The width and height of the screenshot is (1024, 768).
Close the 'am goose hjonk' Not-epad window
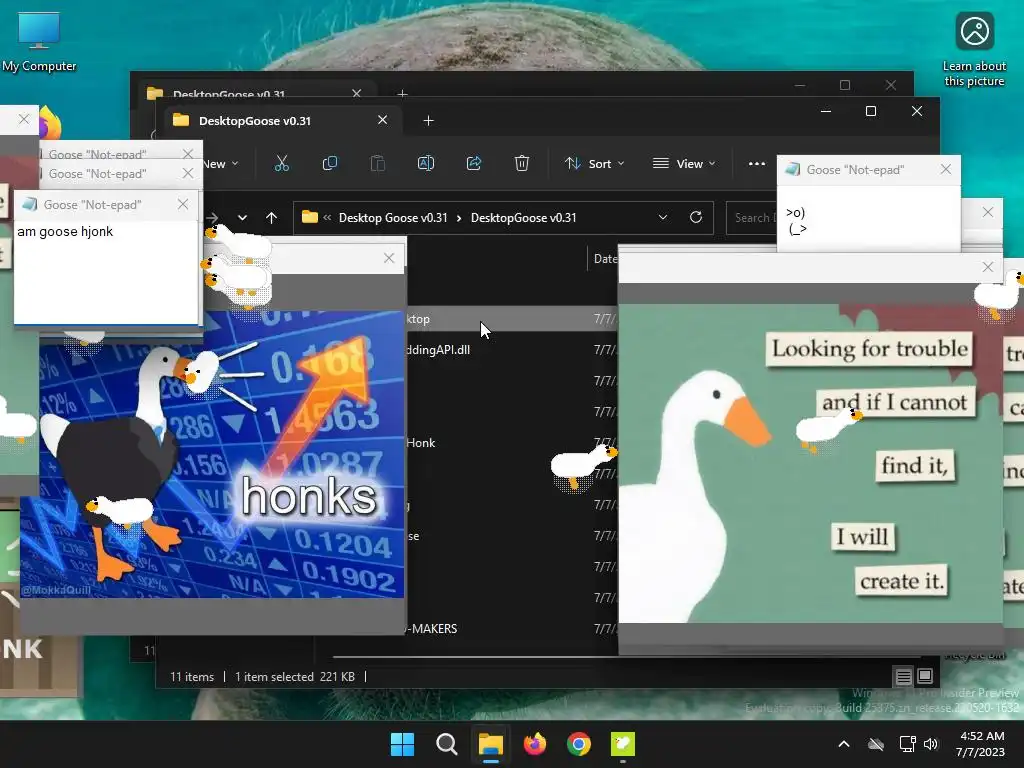pyautogui.click(x=183, y=204)
